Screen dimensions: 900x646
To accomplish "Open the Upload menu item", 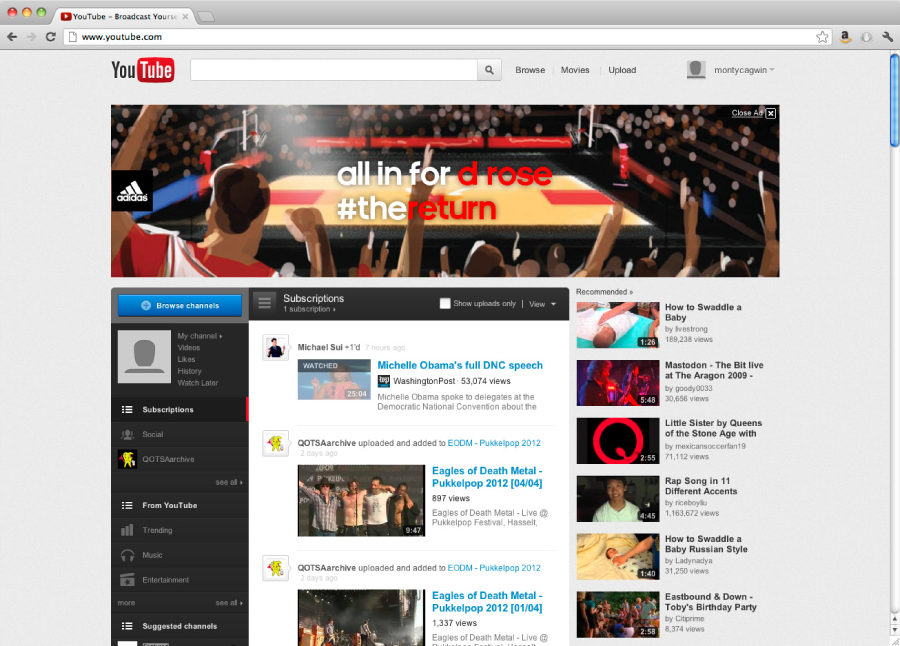I will 622,70.
